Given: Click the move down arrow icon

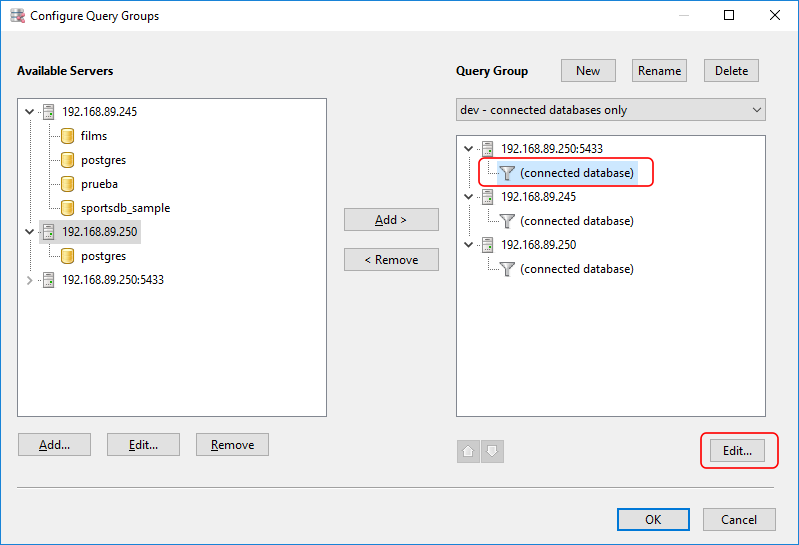Looking at the screenshot, I should coord(491,451).
